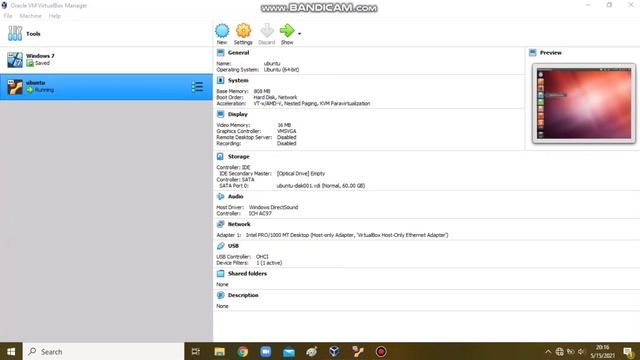The image size is (640, 360).
Task: Open the Machine menu
Action: [31, 16]
